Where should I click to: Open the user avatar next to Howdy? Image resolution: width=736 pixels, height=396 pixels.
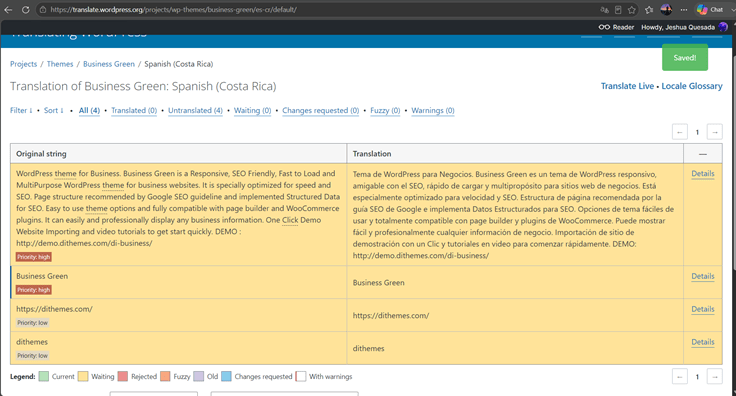(723, 27)
